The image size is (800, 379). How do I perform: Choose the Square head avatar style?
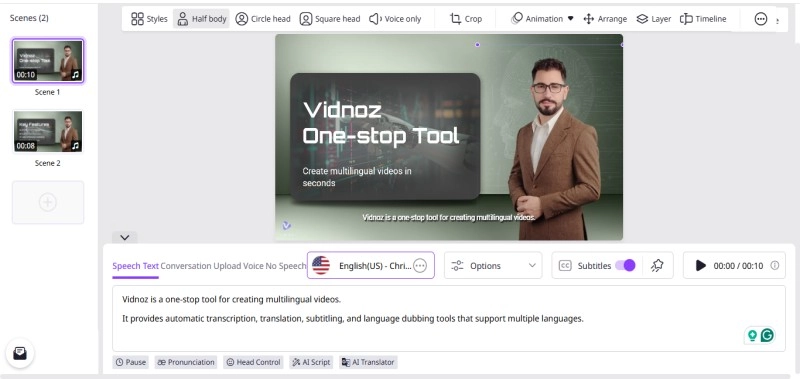click(330, 19)
